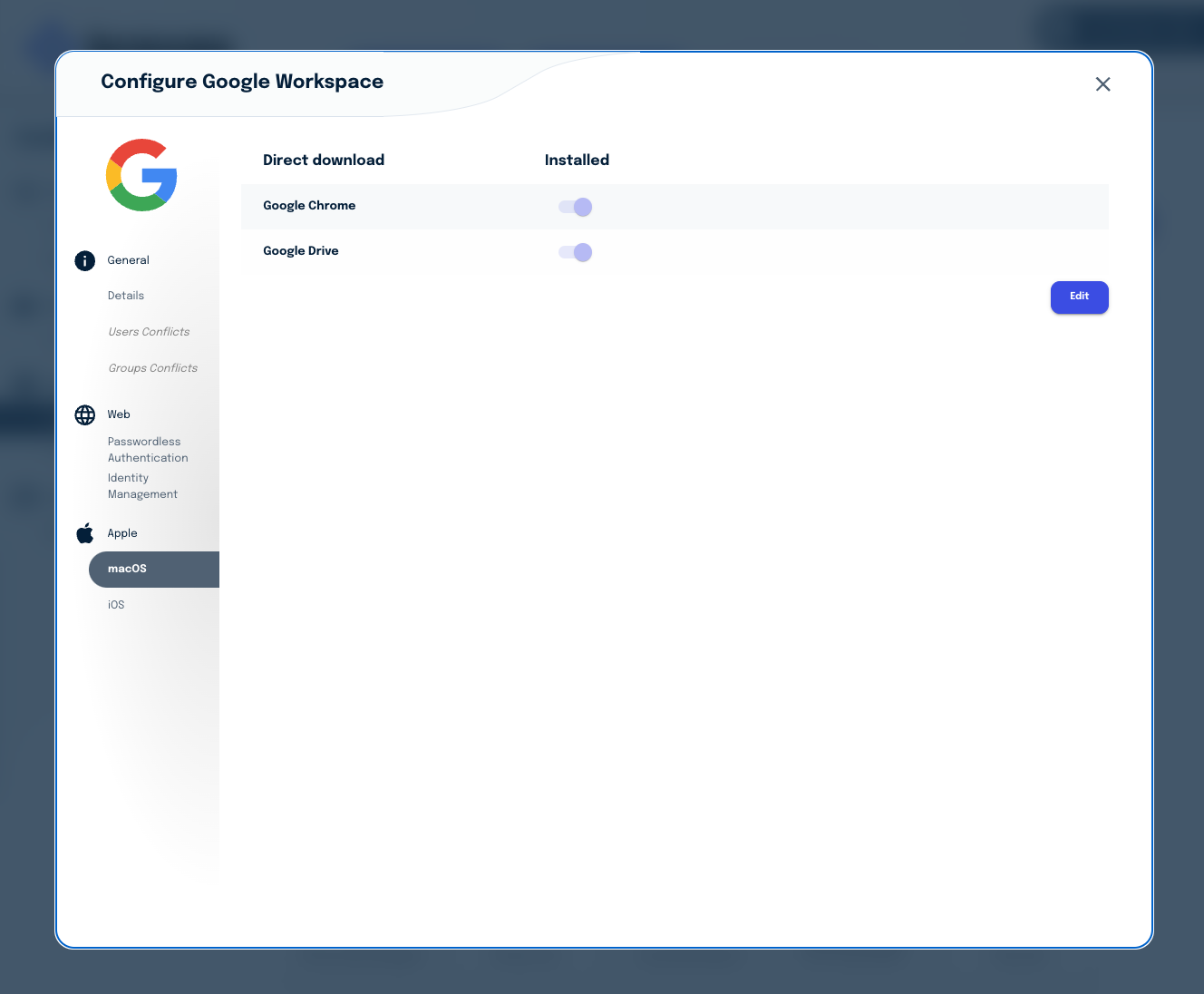Click the Edit button
Image resolution: width=1204 pixels, height=994 pixels.
pyautogui.click(x=1079, y=297)
